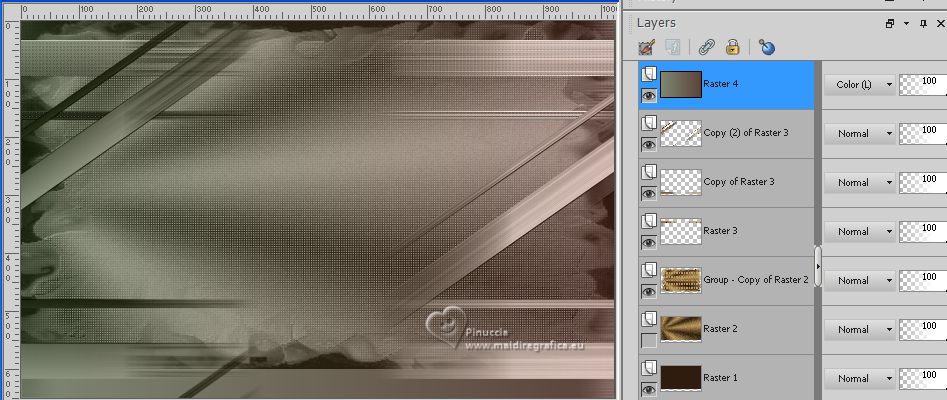
Task: Select Raster 4 gradient thumbnail
Action: click(x=681, y=85)
